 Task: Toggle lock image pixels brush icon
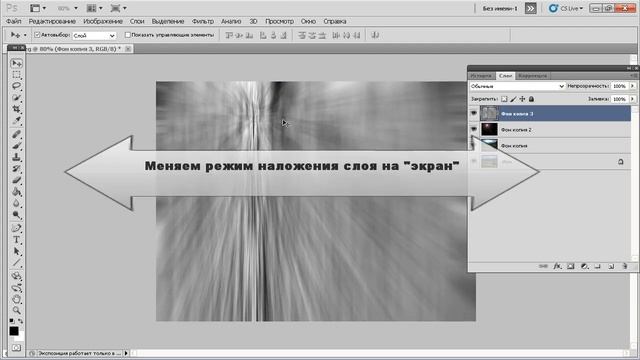(513, 99)
